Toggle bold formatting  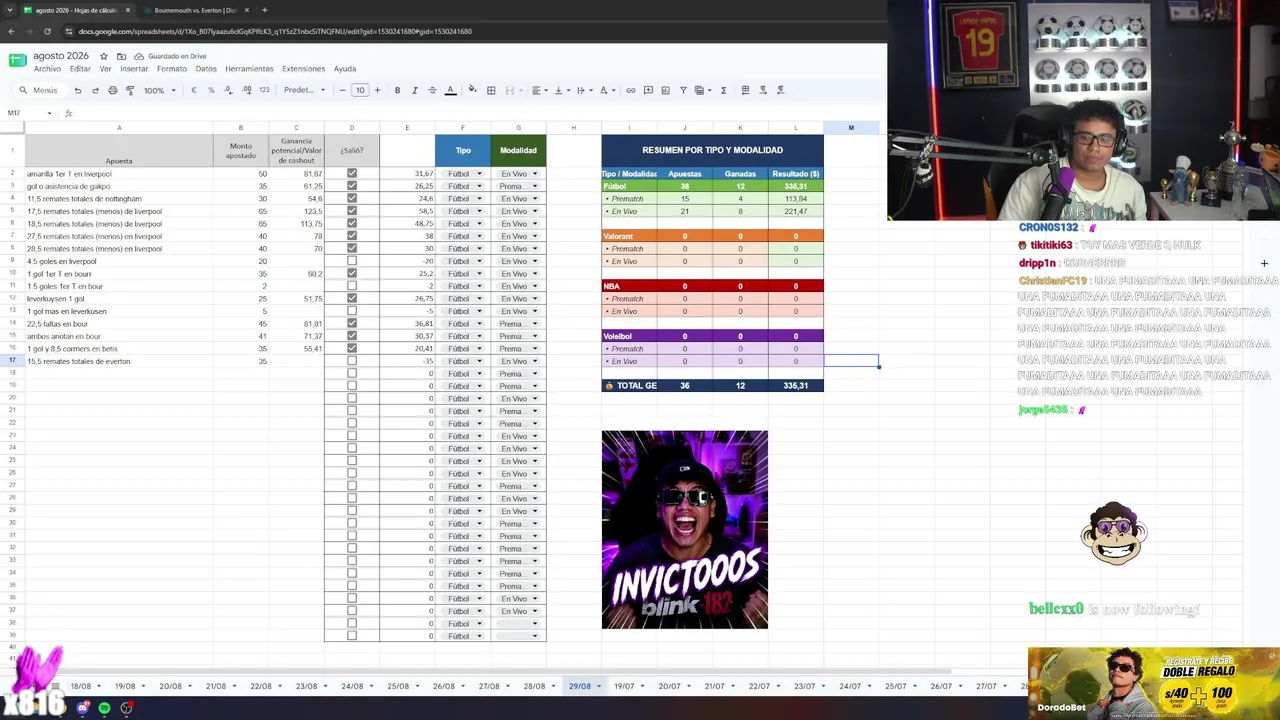tap(397, 90)
